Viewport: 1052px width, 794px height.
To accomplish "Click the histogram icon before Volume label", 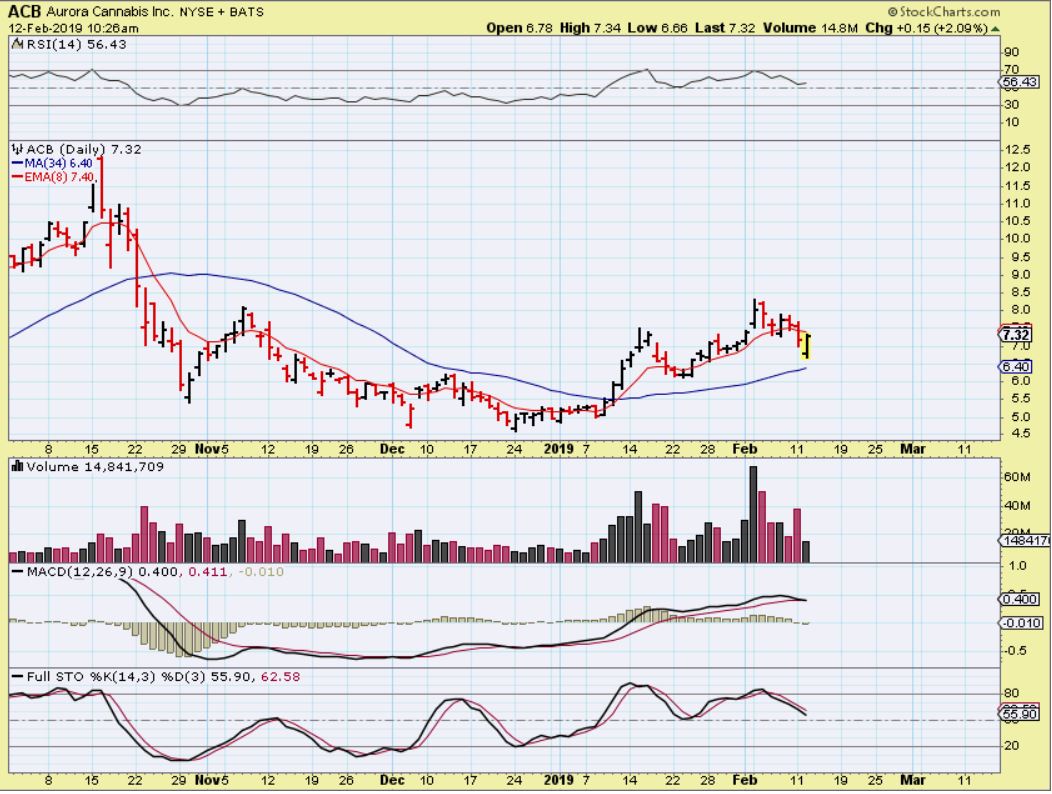I will click(x=17, y=466).
